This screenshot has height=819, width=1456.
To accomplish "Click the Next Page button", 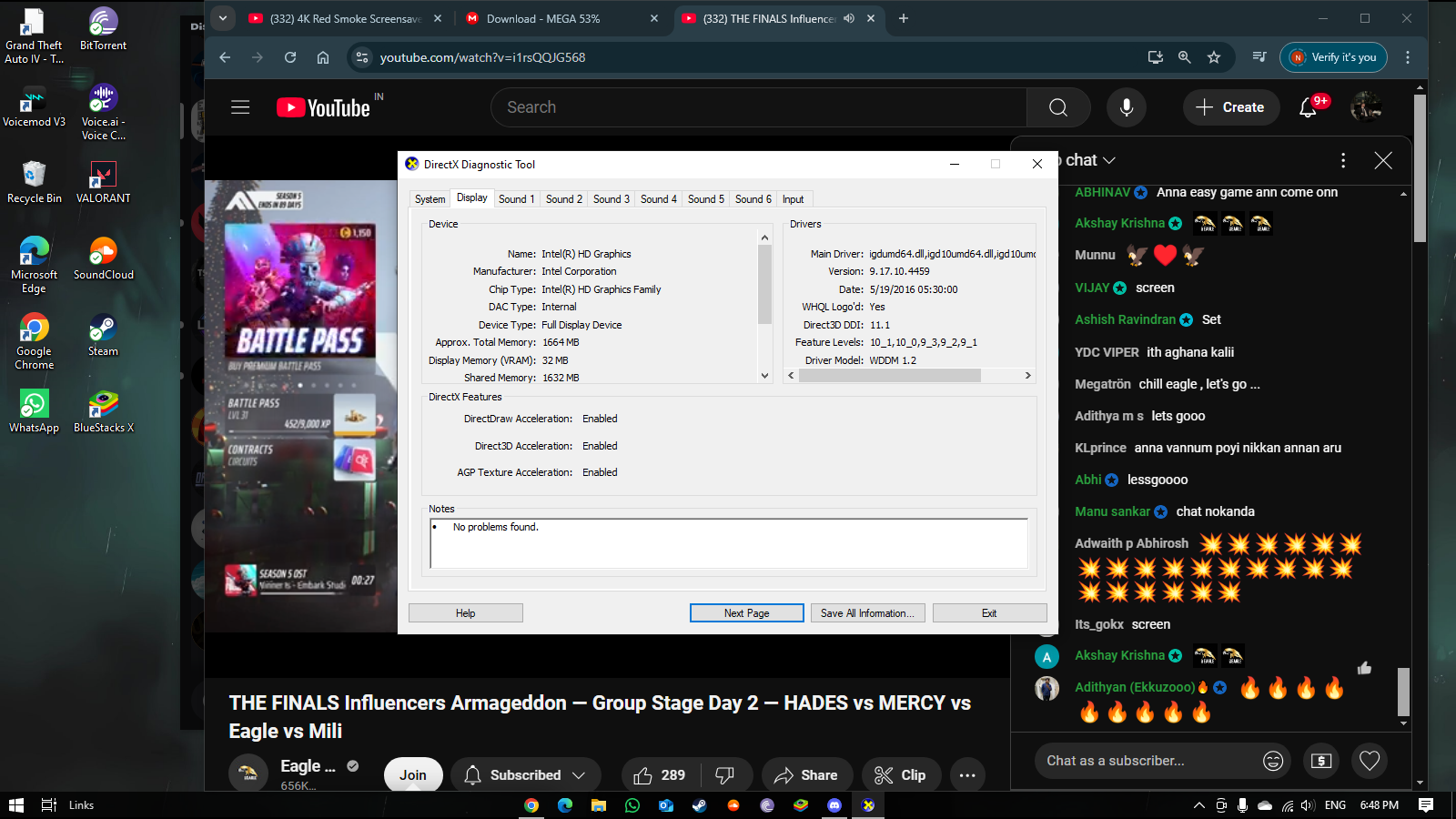I will point(747,613).
